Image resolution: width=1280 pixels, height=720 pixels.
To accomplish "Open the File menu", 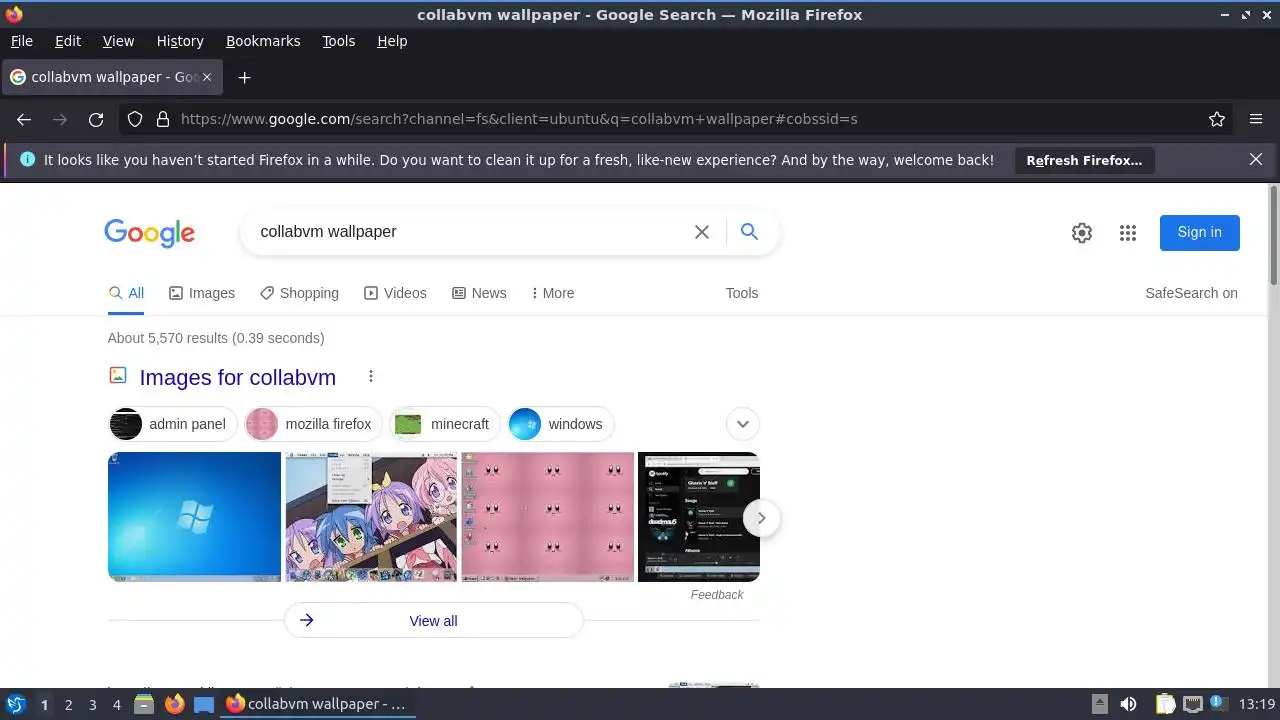I will pyautogui.click(x=21, y=41).
